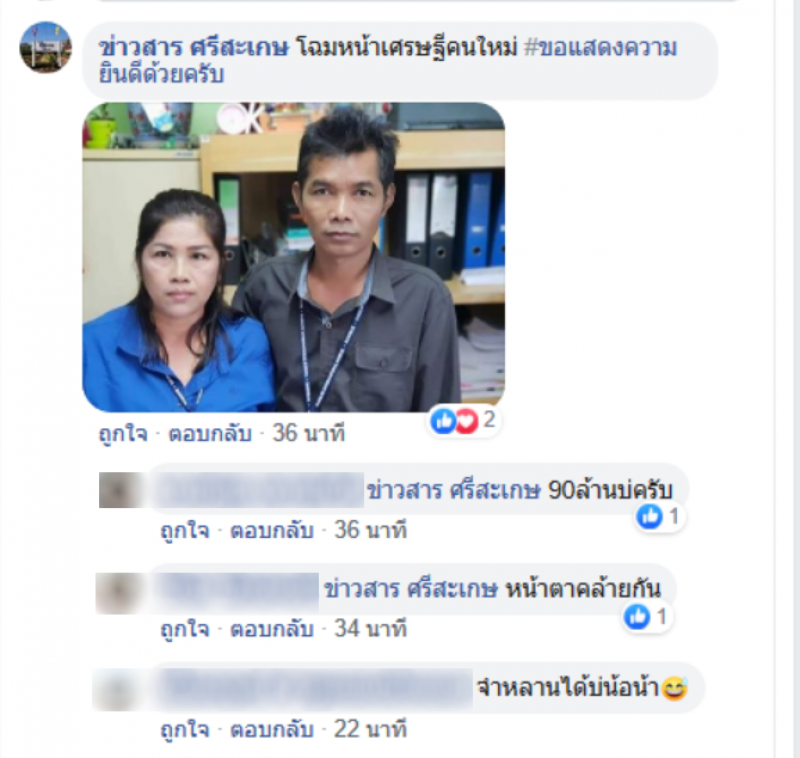Click the ข่าวสาร ศรีสะเกษ page name in the main comment
The image size is (800, 758).
click(193, 47)
